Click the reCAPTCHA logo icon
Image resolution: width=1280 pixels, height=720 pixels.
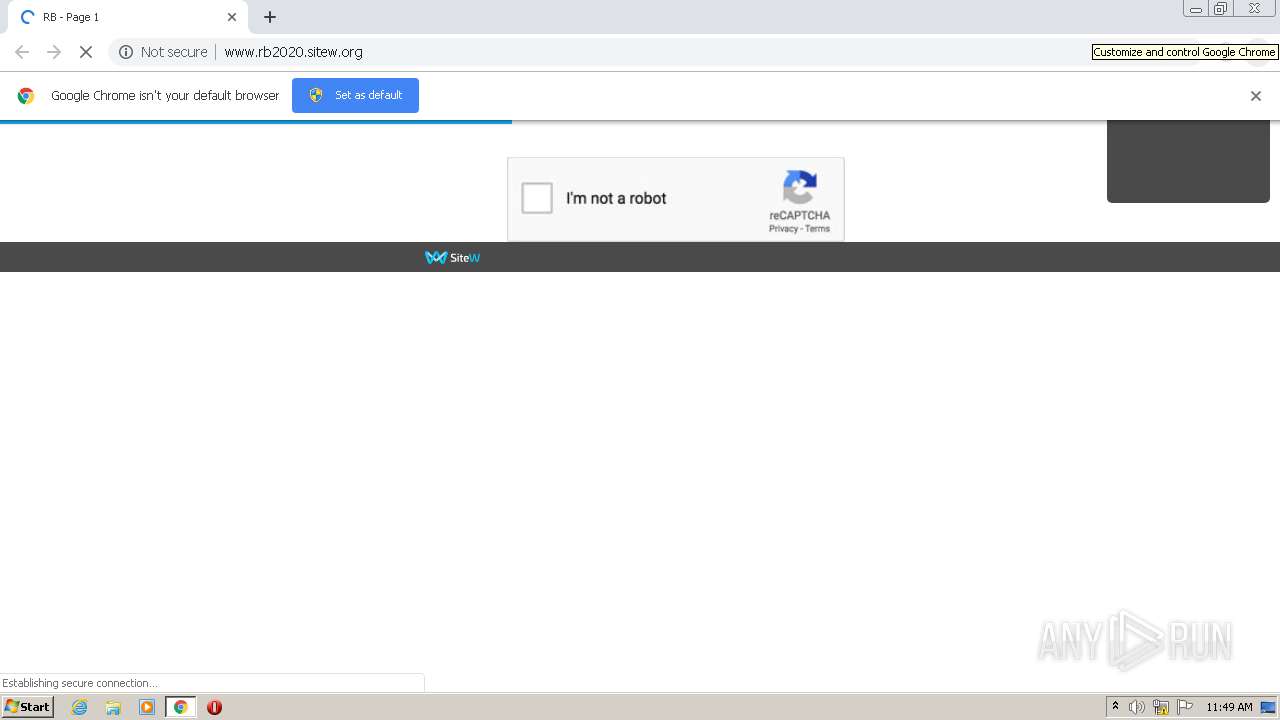point(800,187)
